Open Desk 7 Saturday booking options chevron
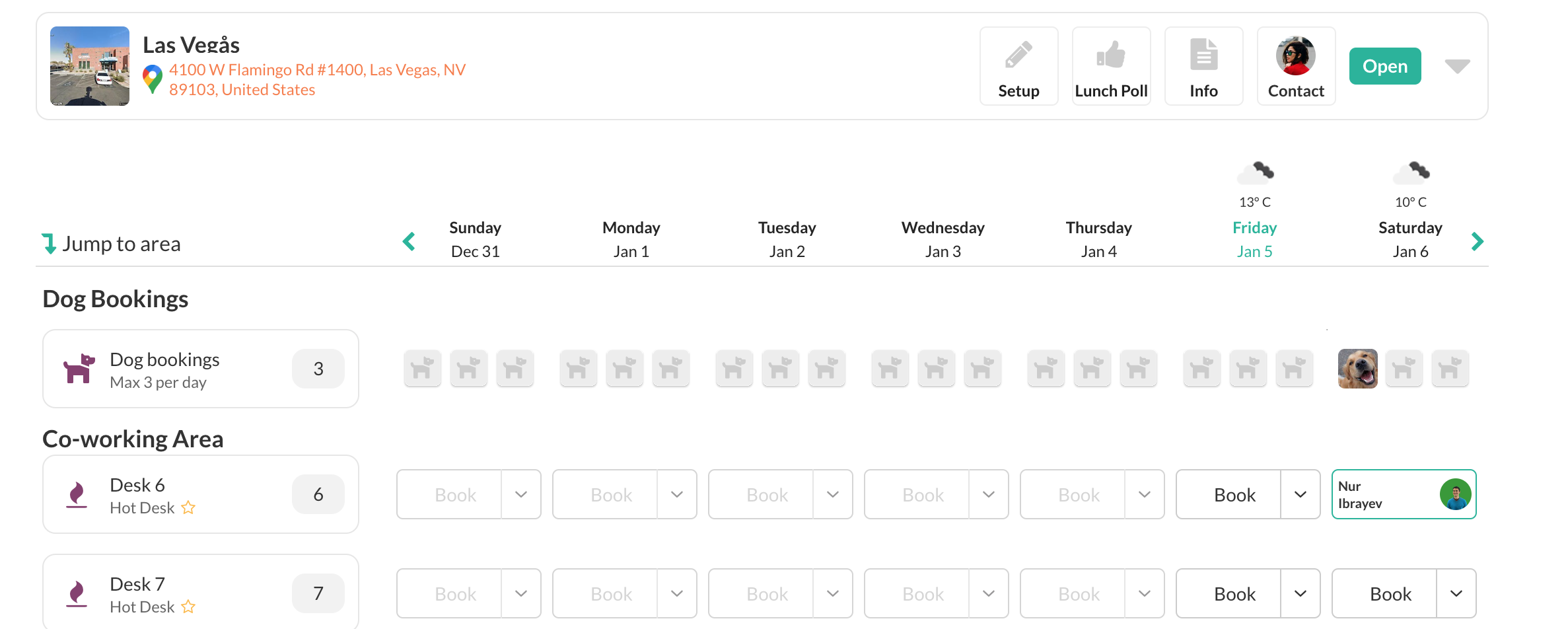The image size is (1568, 629). click(x=1456, y=594)
